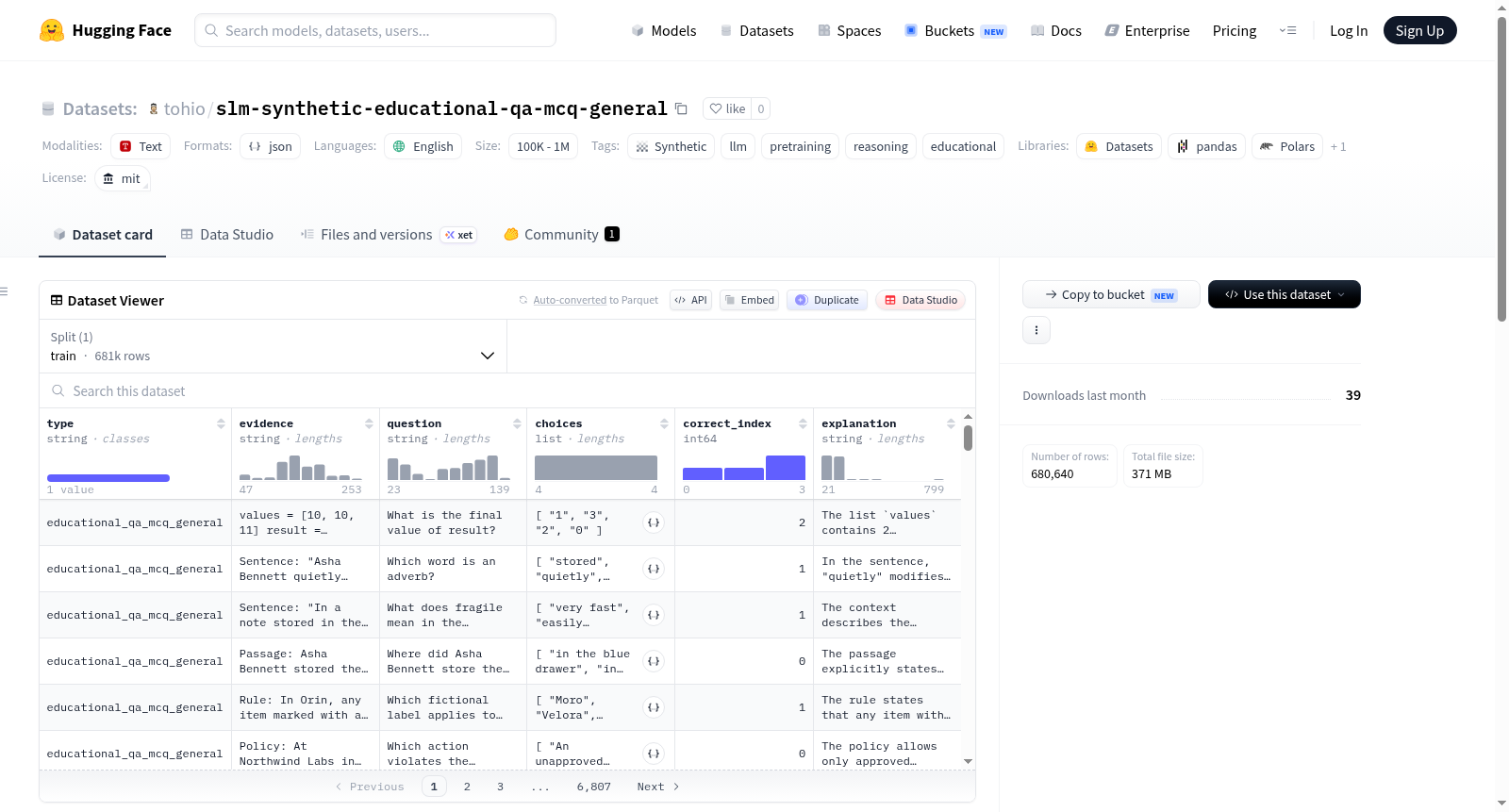
Task: Focus the Search this dataset field
Action: [507, 390]
